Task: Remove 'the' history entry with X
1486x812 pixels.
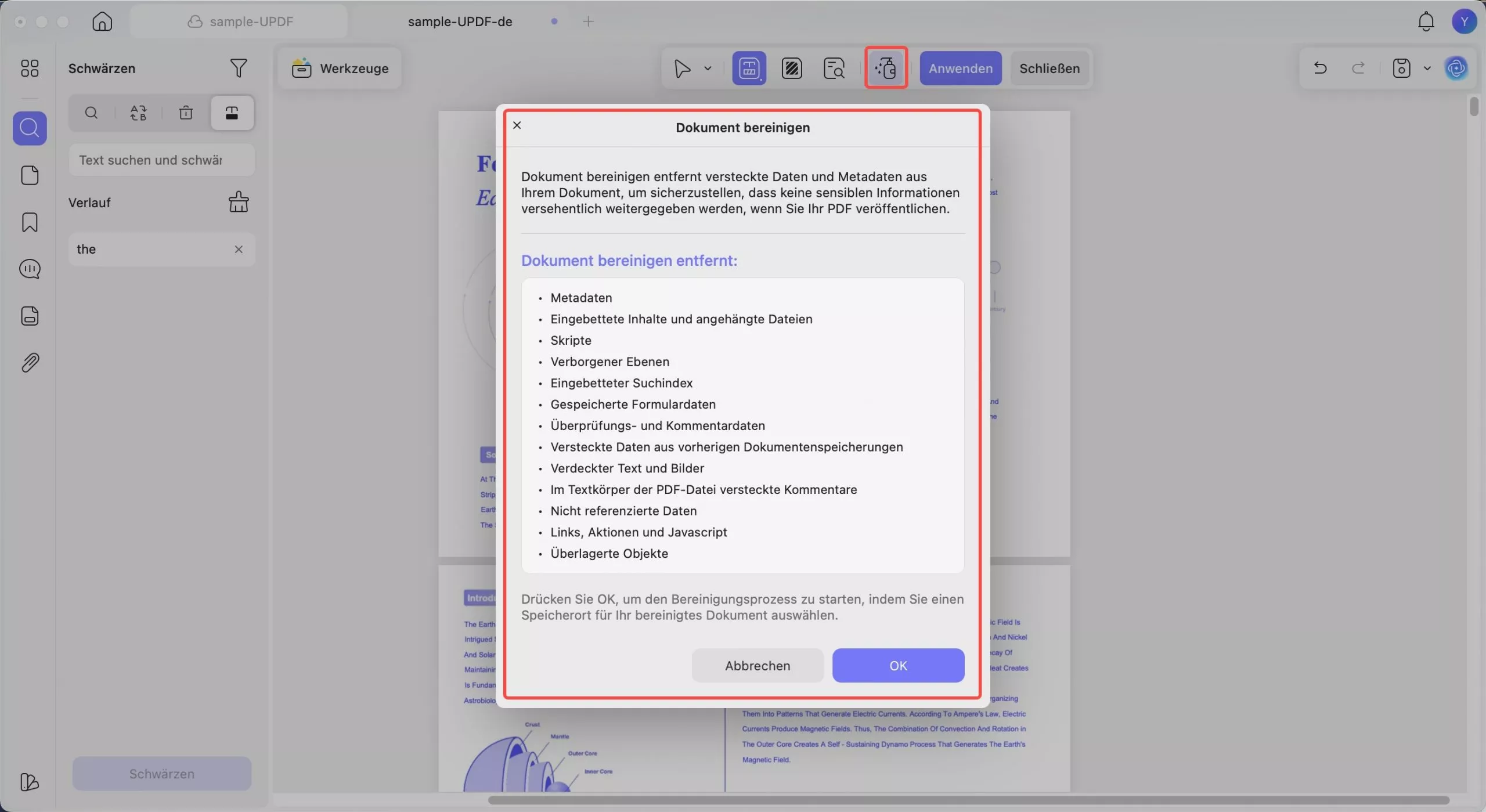Action: [x=238, y=249]
